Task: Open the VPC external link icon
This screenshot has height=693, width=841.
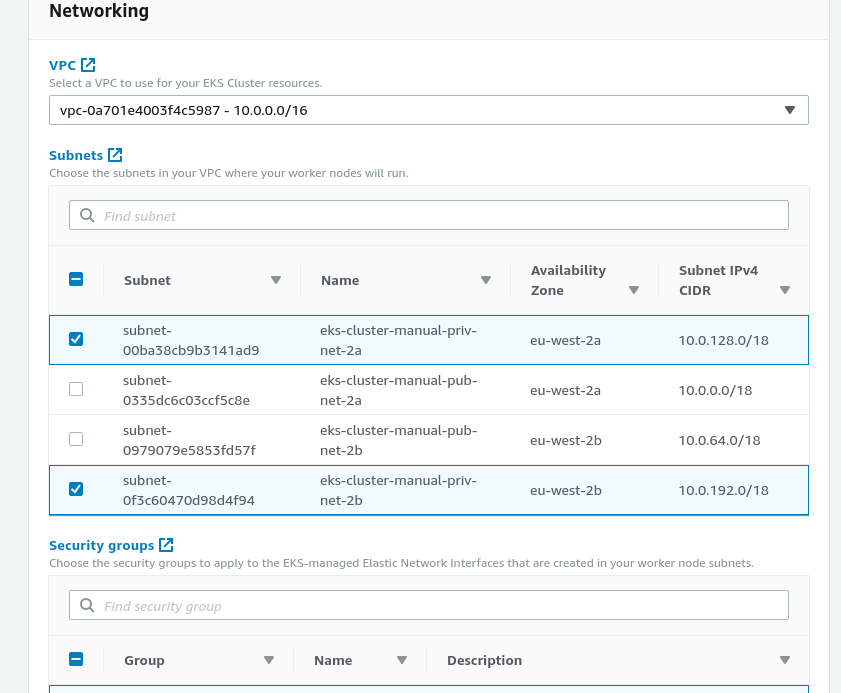Action: (x=88, y=65)
